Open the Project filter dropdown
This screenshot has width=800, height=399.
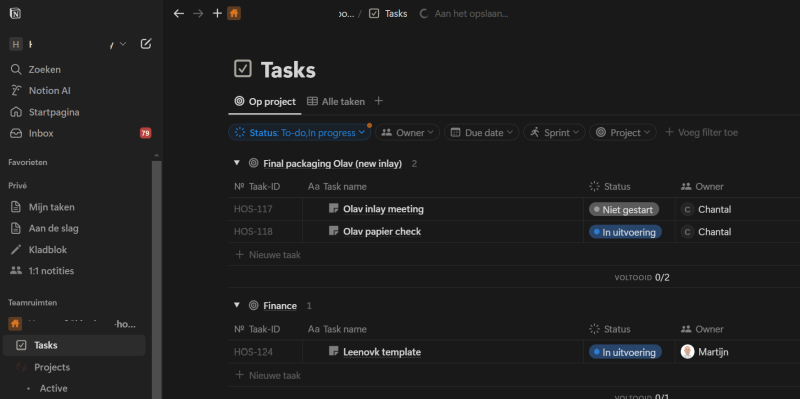coord(623,133)
